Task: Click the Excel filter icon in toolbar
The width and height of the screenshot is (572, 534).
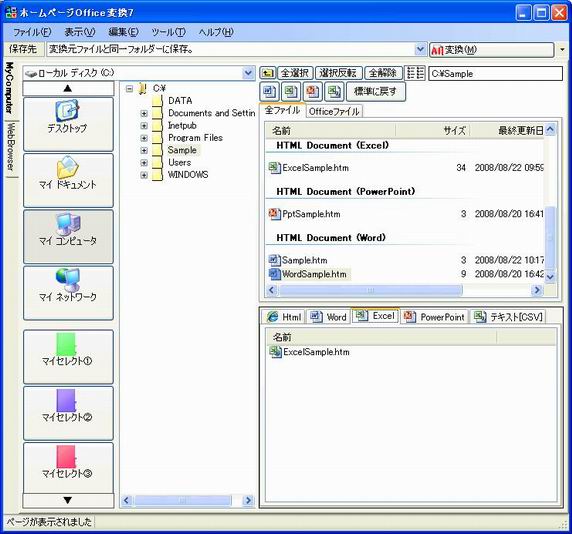Action: coord(291,91)
